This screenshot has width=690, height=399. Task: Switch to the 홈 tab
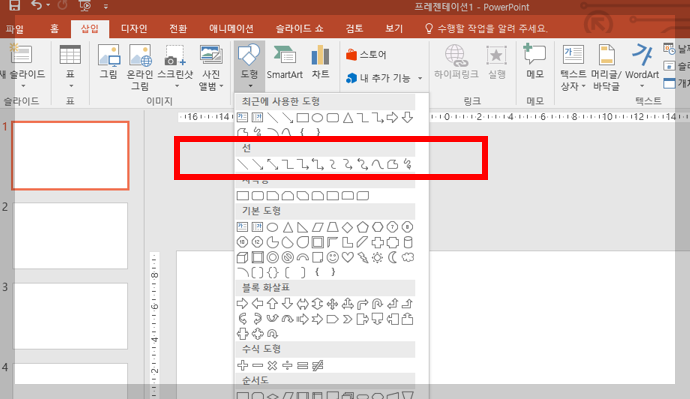pyautogui.click(x=54, y=29)
